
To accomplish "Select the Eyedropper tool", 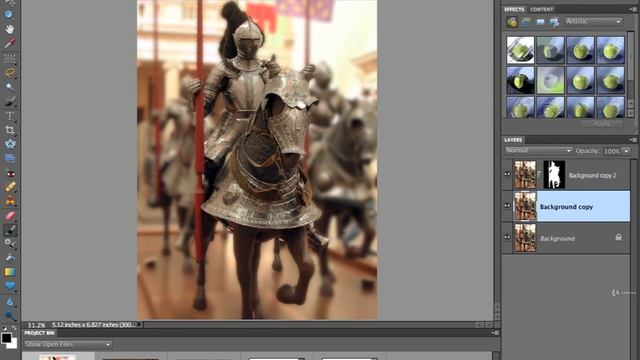I will click(9, 43).
